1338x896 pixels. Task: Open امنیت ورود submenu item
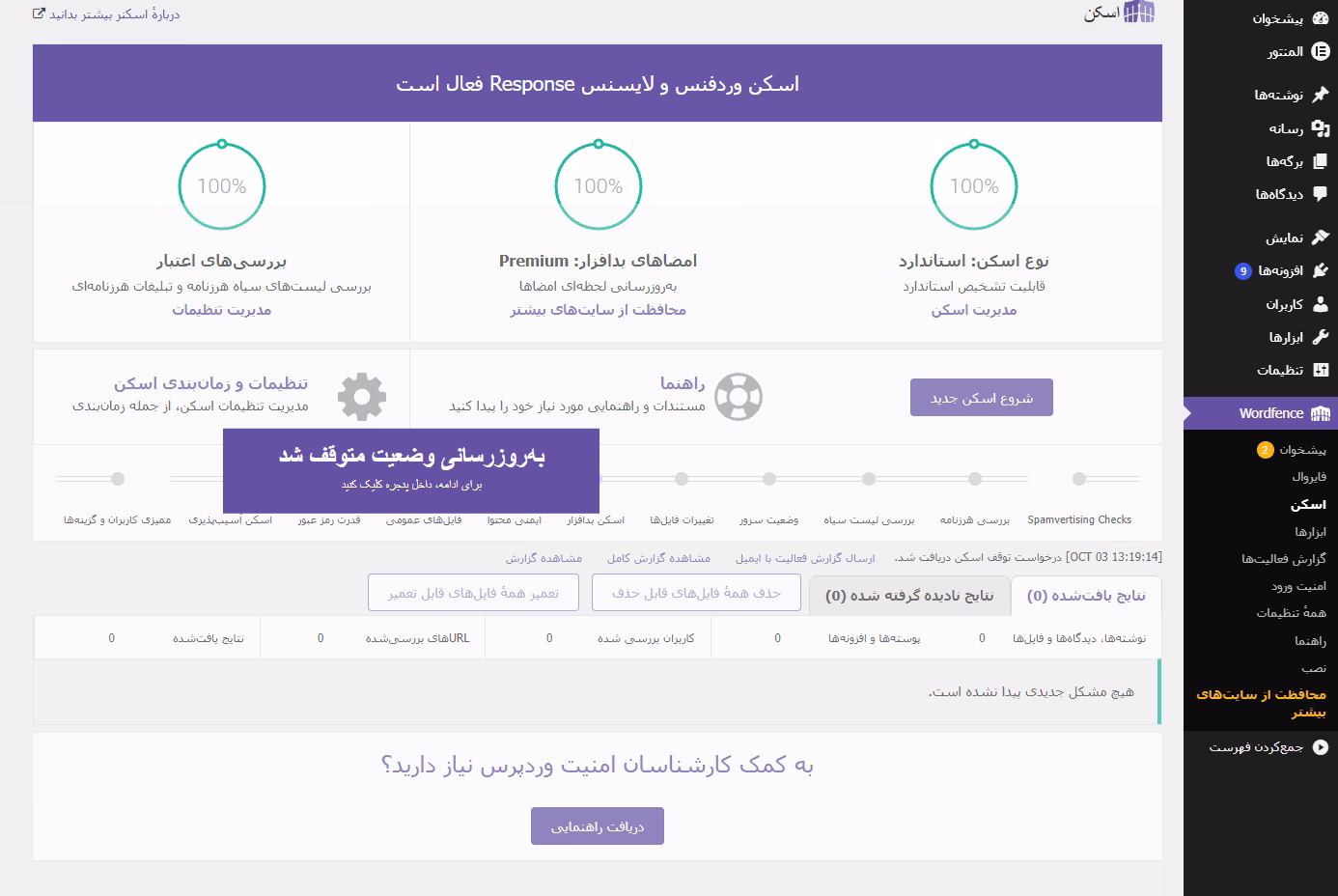[x=1298, y=586]
